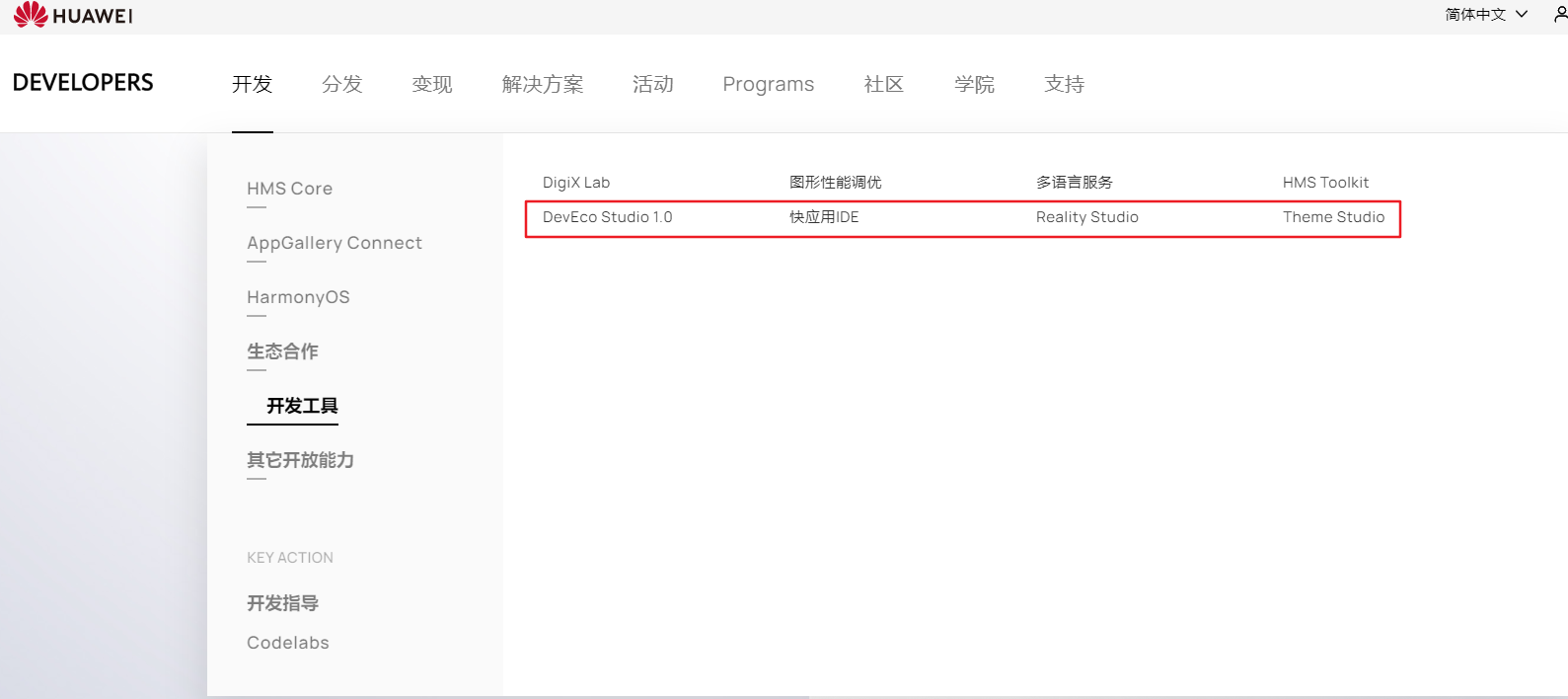The width and height of the screenshot is (1568, 699).
Task: Select AppGallery Connect in sidebar
Action: pos(335,243)
